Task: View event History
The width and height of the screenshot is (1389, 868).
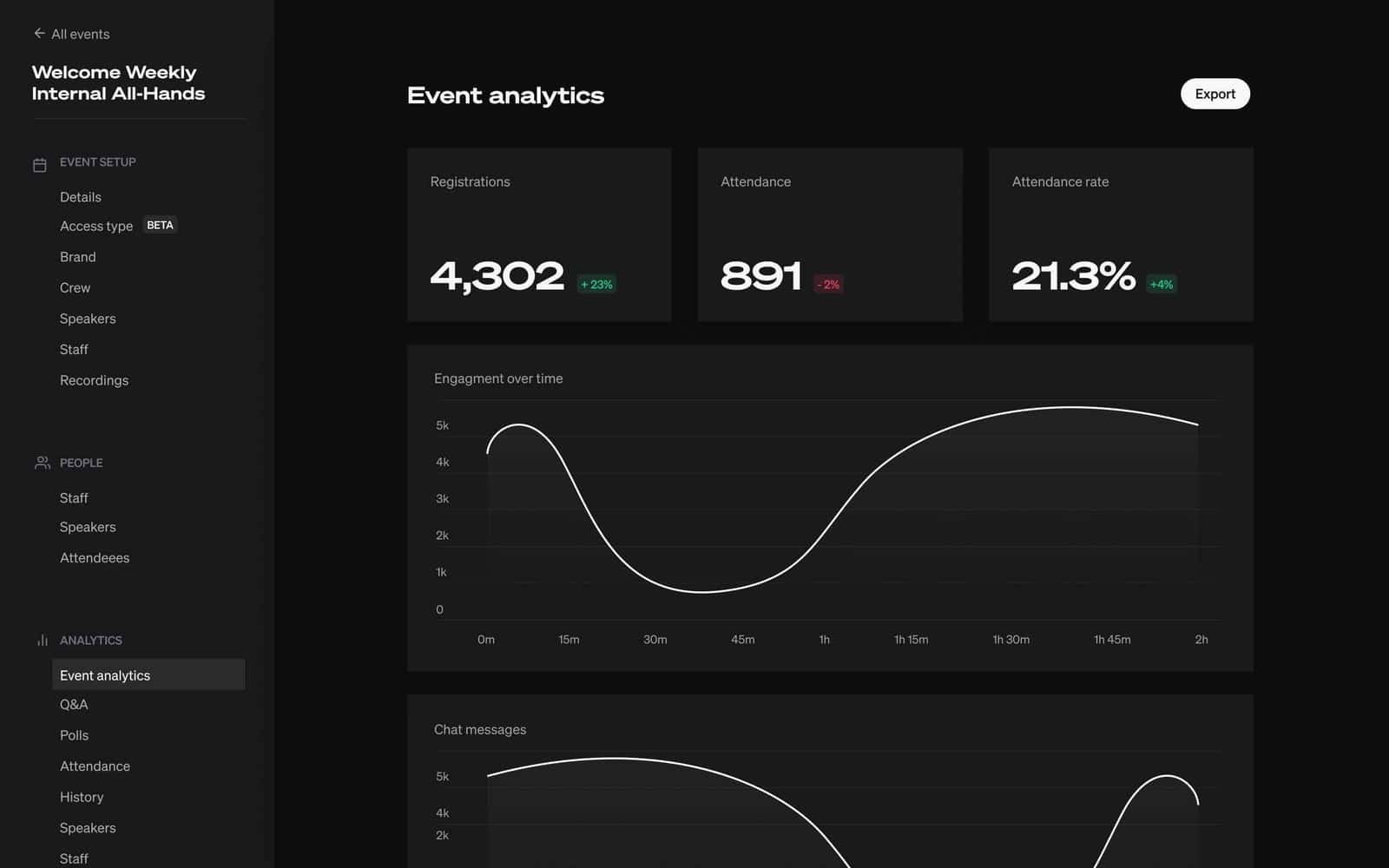Action: coord(82,797)
